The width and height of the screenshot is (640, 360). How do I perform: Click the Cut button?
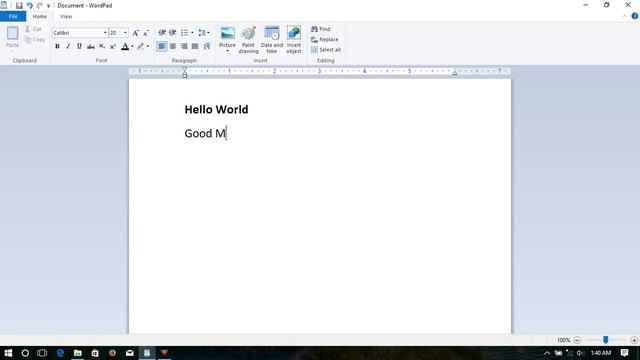[x=33, y=29]
